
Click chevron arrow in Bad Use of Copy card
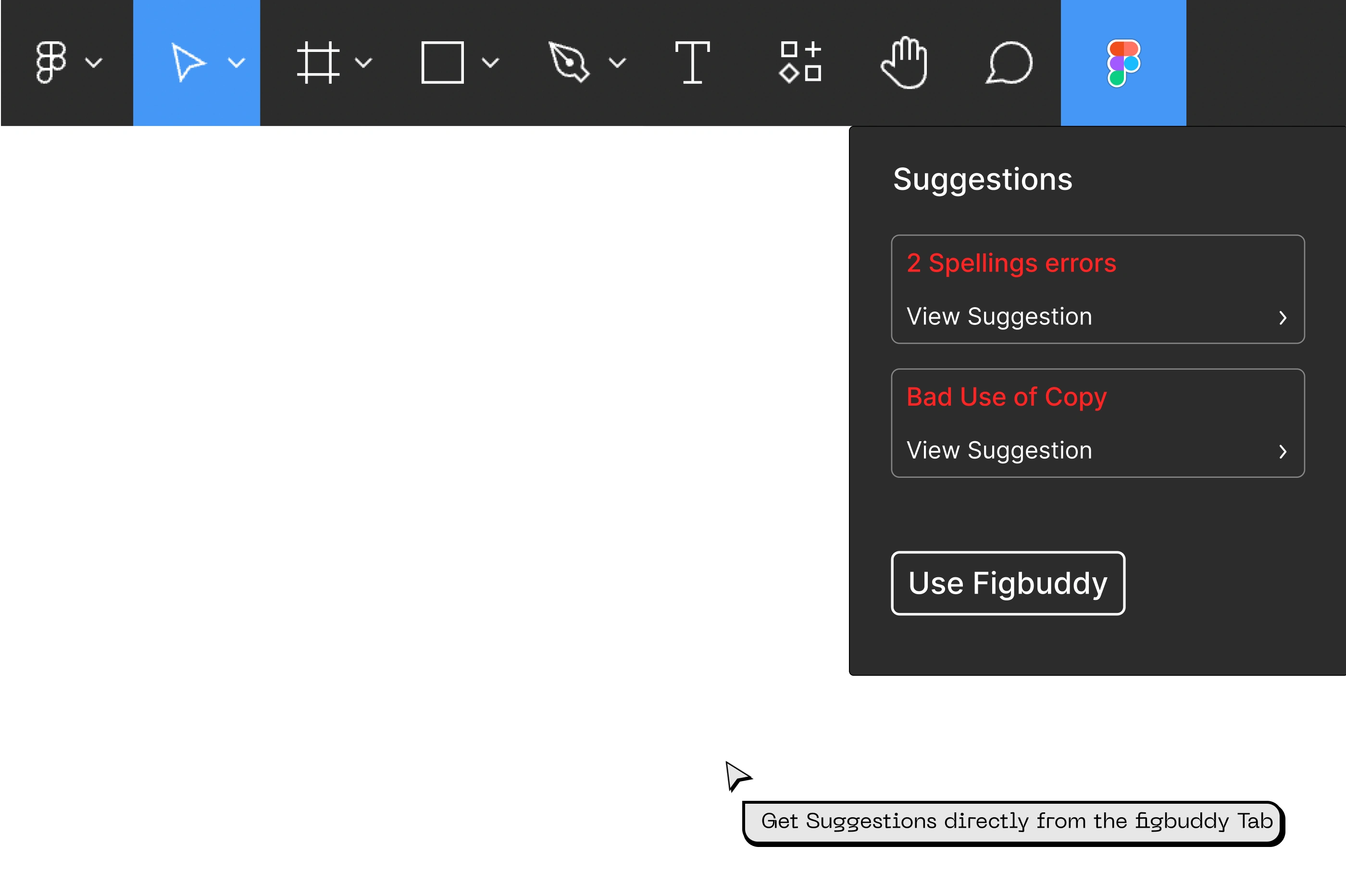[x=1283, y=451]
